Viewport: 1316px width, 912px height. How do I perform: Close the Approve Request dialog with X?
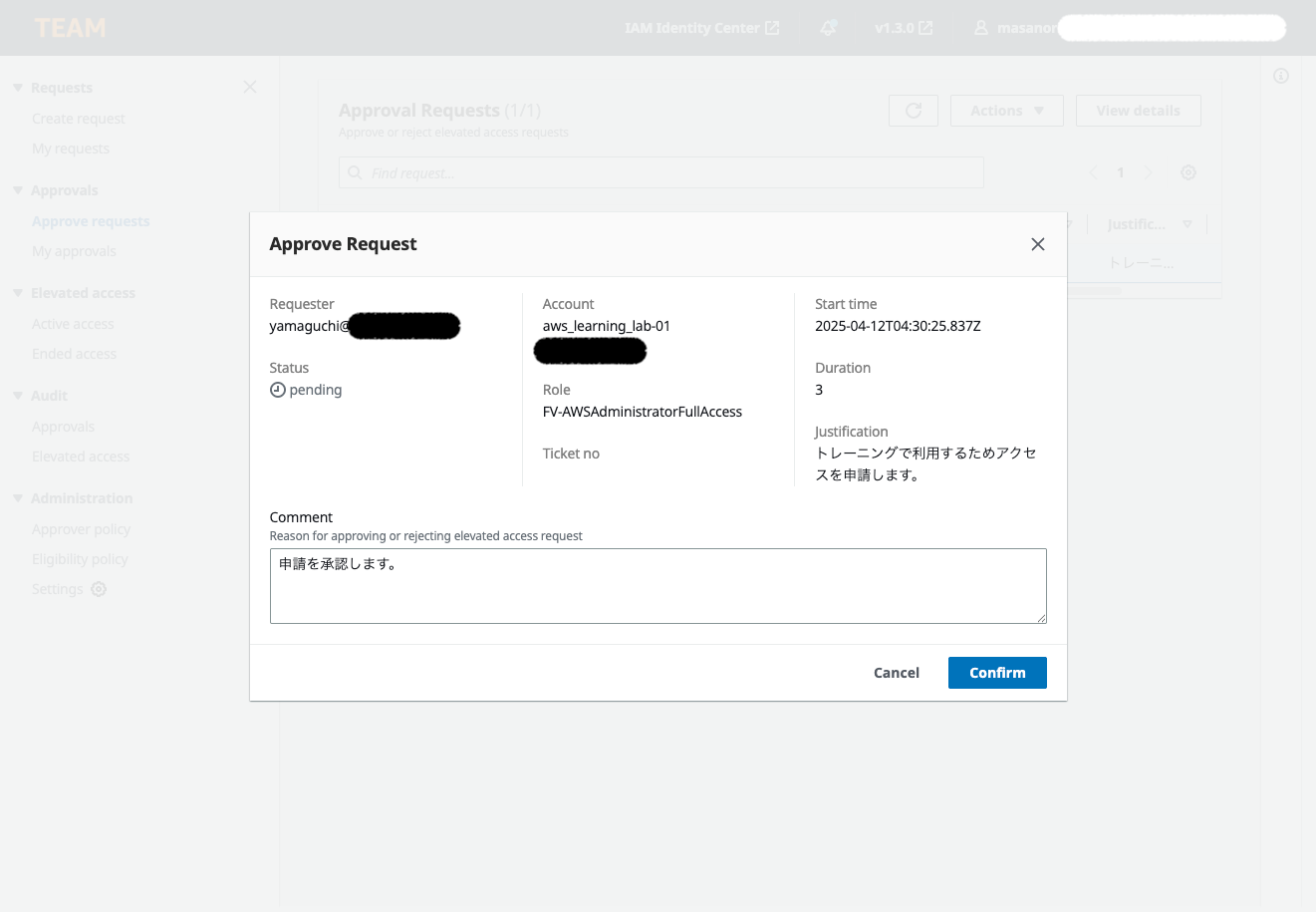1037,244
